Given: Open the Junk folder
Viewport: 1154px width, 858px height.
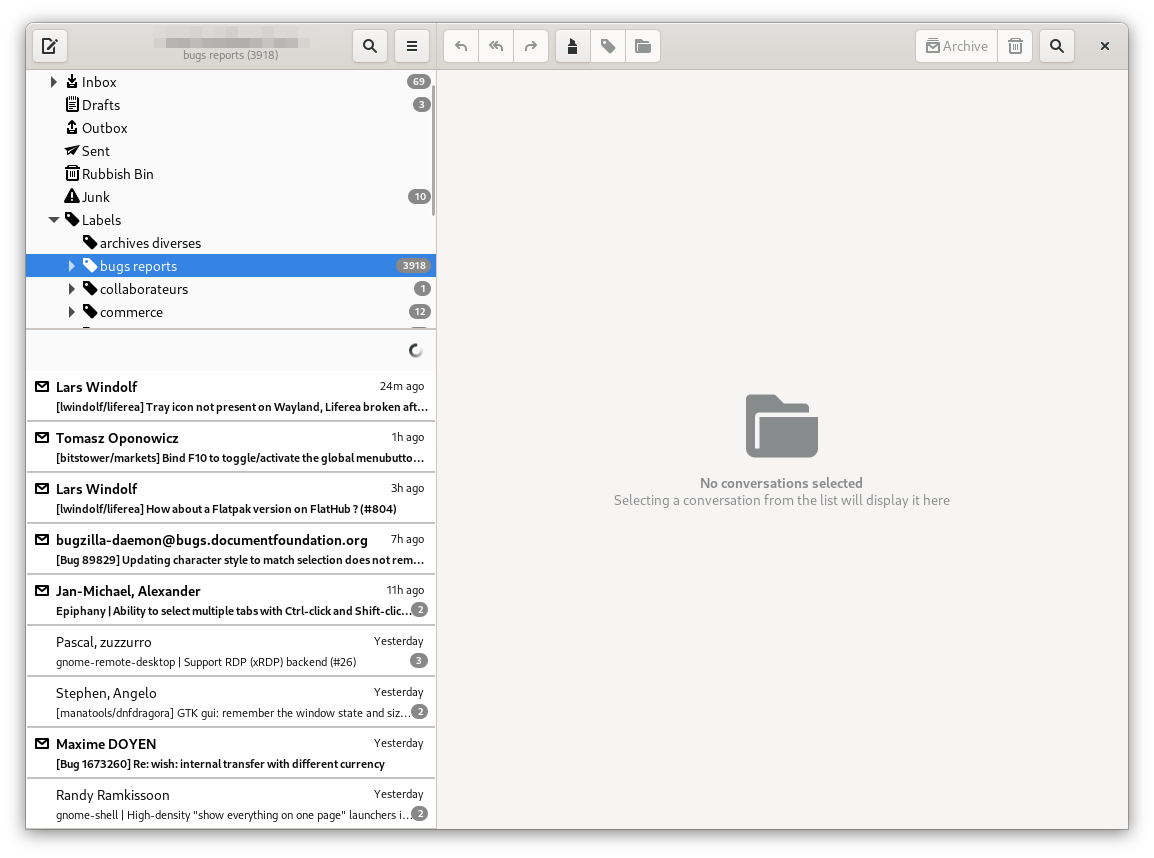Looking at the screenshot, I should [95, 196].
